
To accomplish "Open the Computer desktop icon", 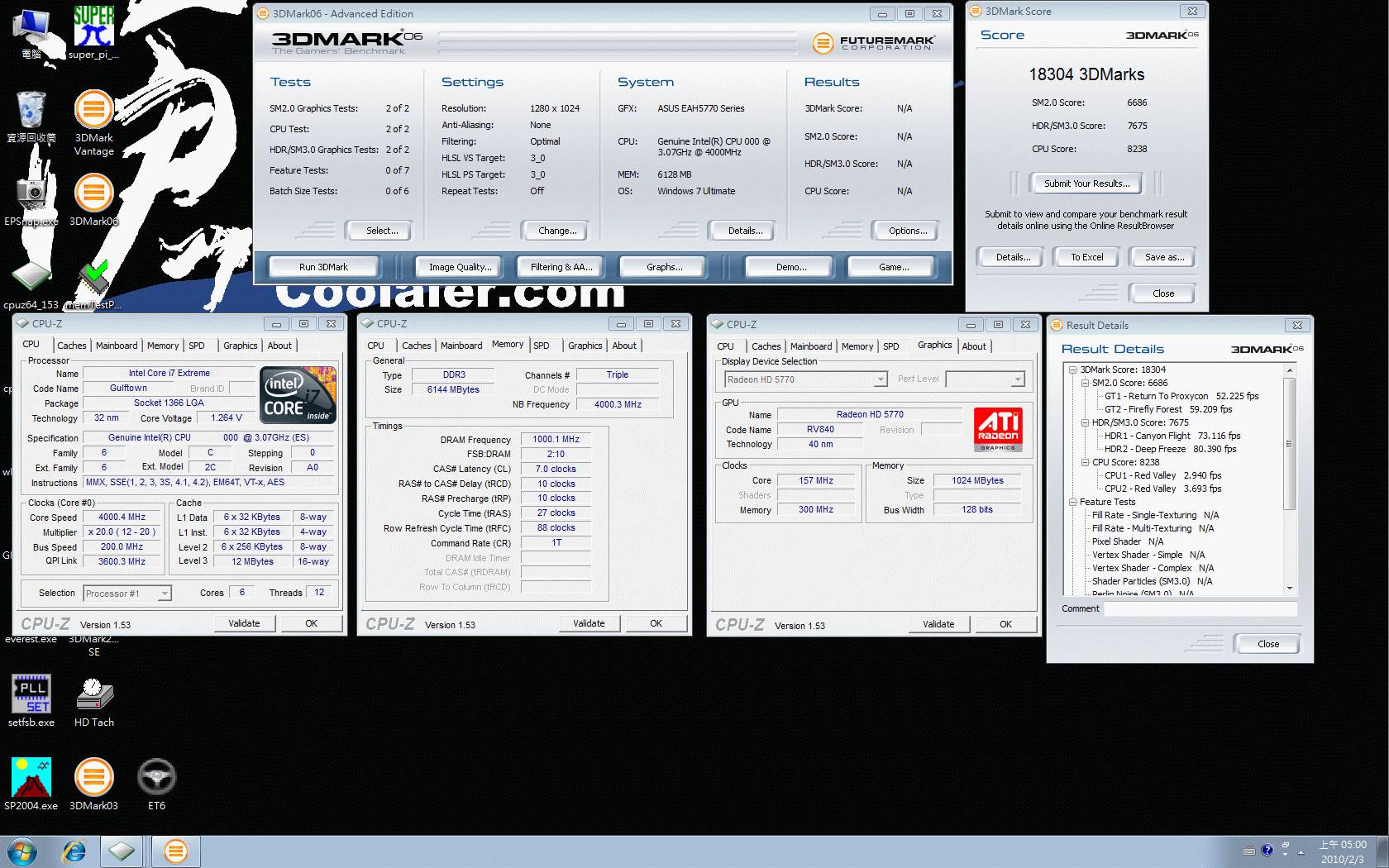I will coord(31,33).
